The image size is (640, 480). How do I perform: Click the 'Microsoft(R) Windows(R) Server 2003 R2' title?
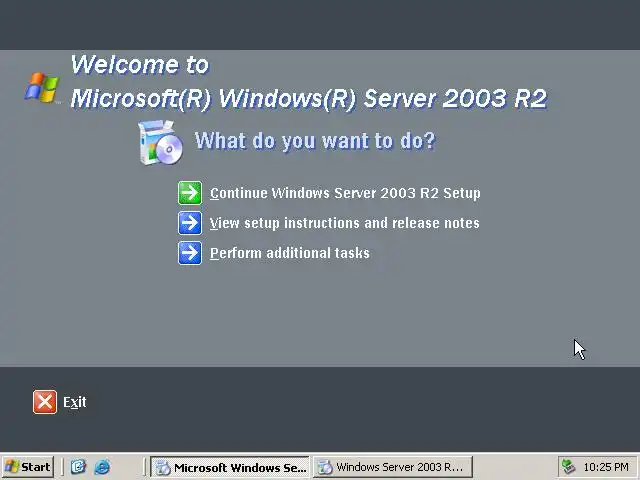[x=309, y=98]
